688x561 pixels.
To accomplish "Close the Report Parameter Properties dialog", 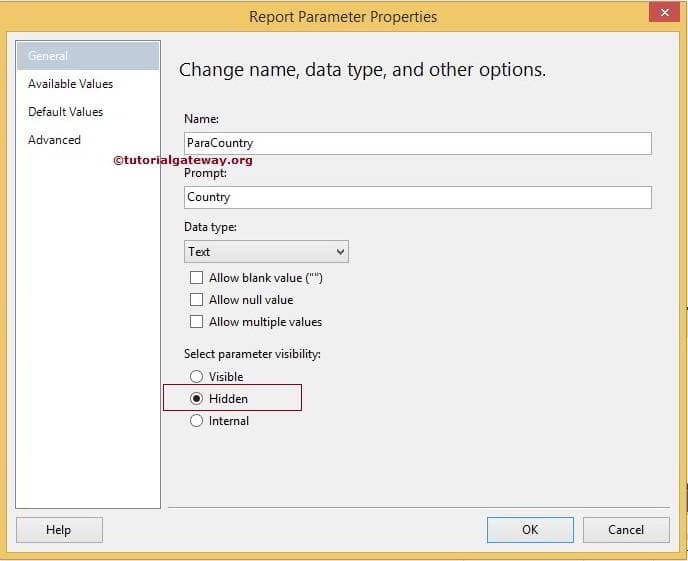I will (x=662, y=13).
